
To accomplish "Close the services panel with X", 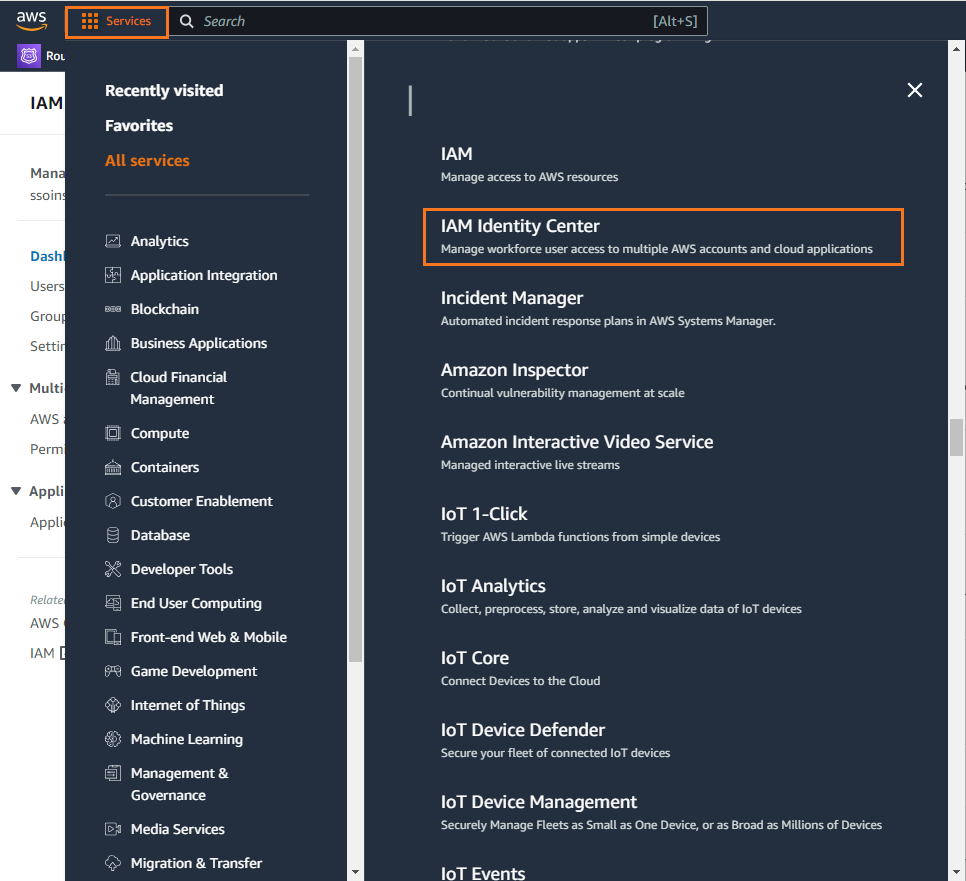I will point(914,90).
